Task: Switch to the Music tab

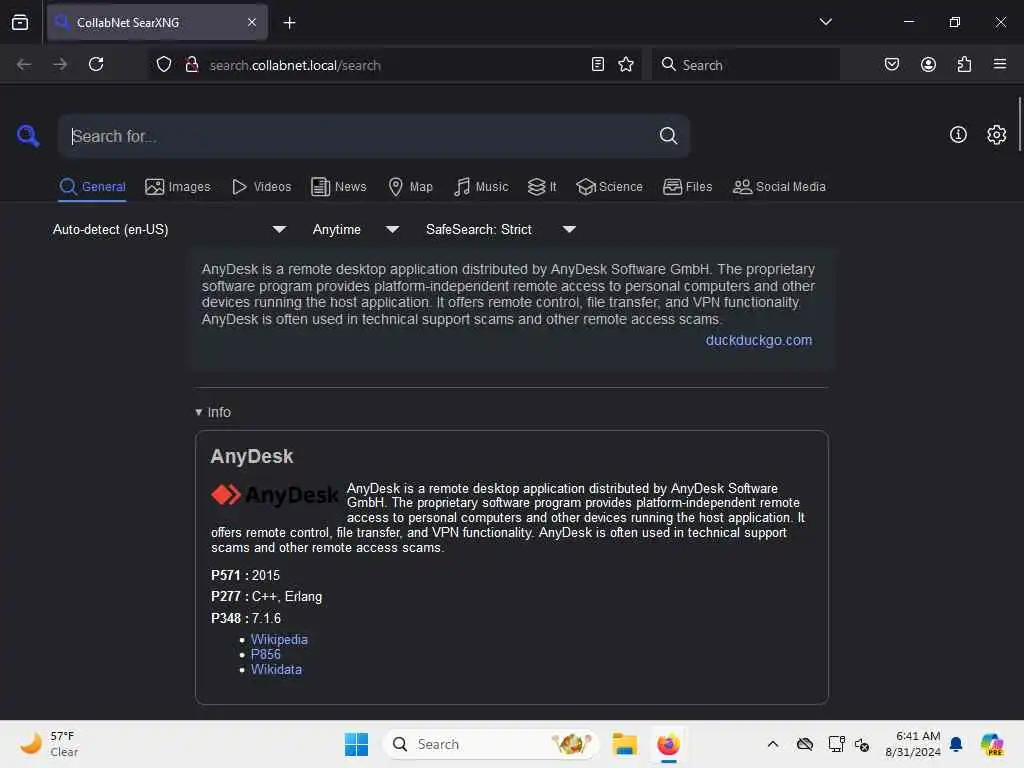Action: click(481, 187)
